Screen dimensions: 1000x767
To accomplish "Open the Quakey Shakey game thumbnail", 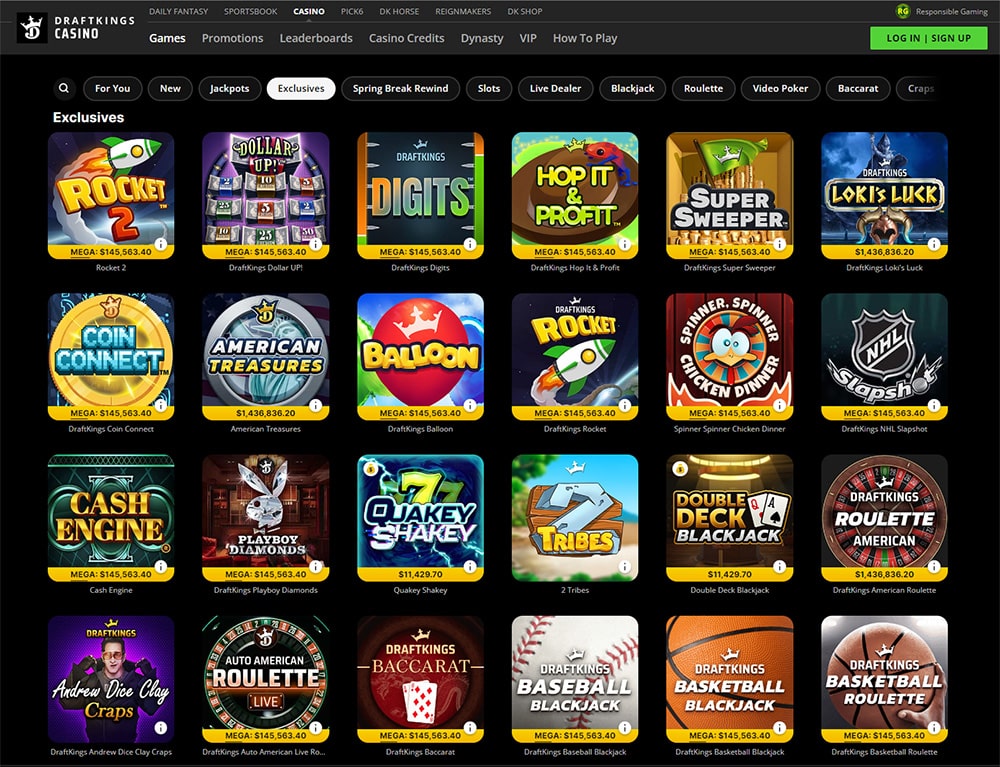I will 420,518.
